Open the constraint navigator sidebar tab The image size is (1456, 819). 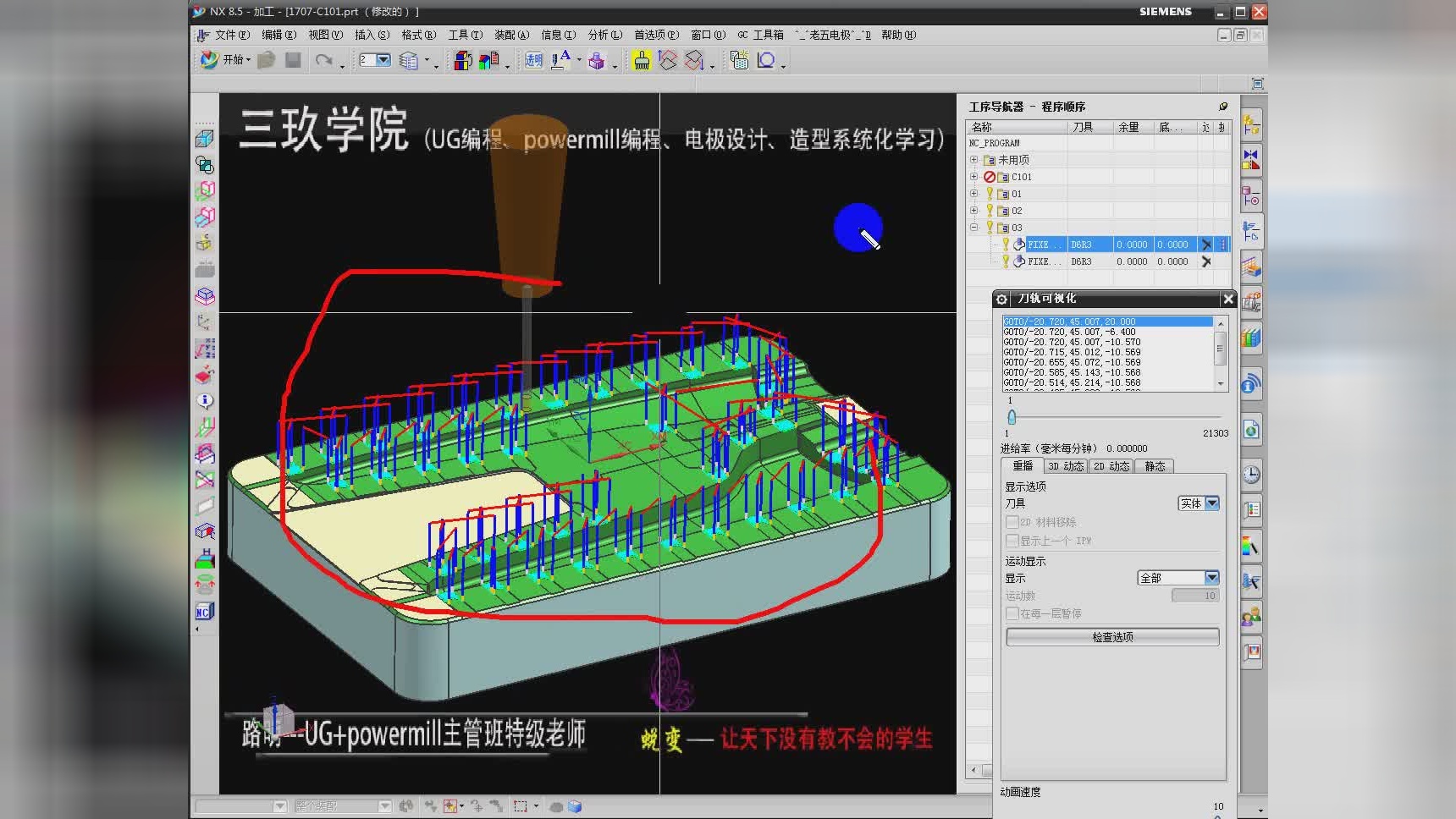click(1251, 161)
